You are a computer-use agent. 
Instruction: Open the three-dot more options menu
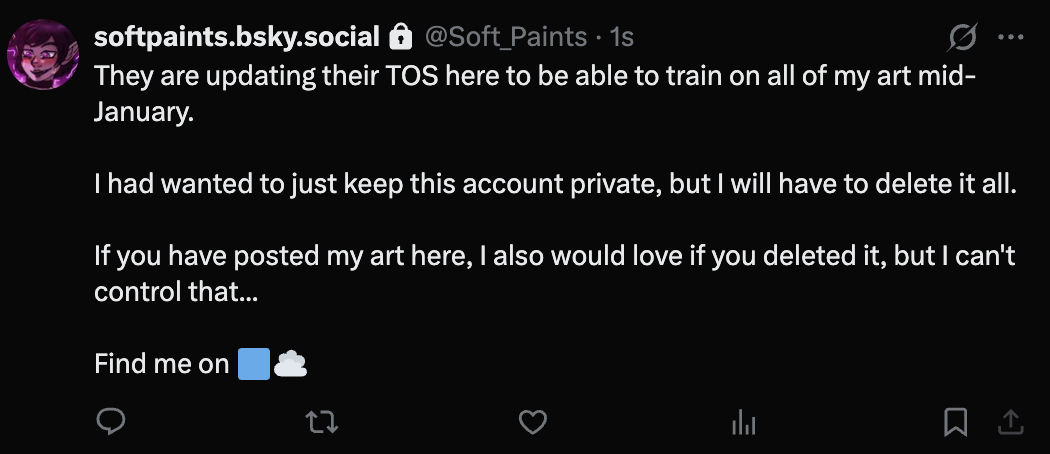[x=1011, y=38]
